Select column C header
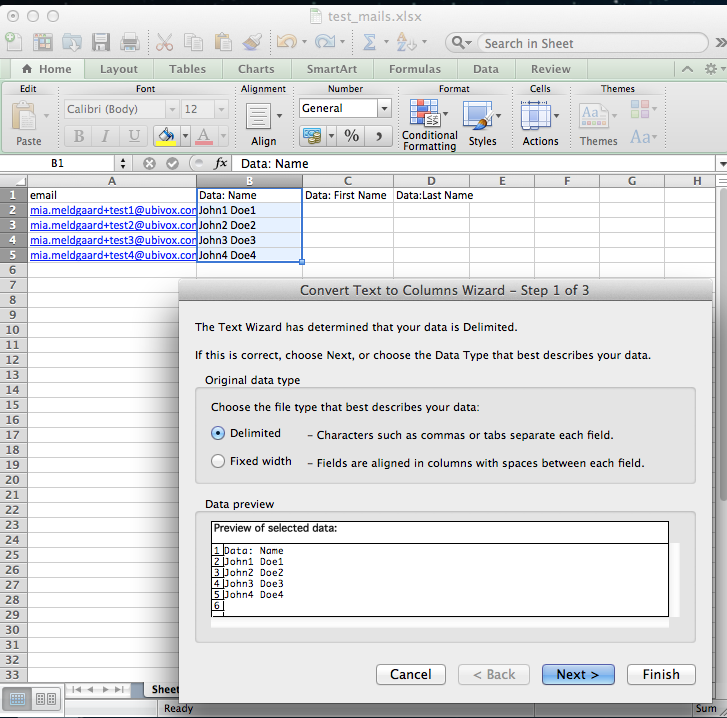 point(348,181)
